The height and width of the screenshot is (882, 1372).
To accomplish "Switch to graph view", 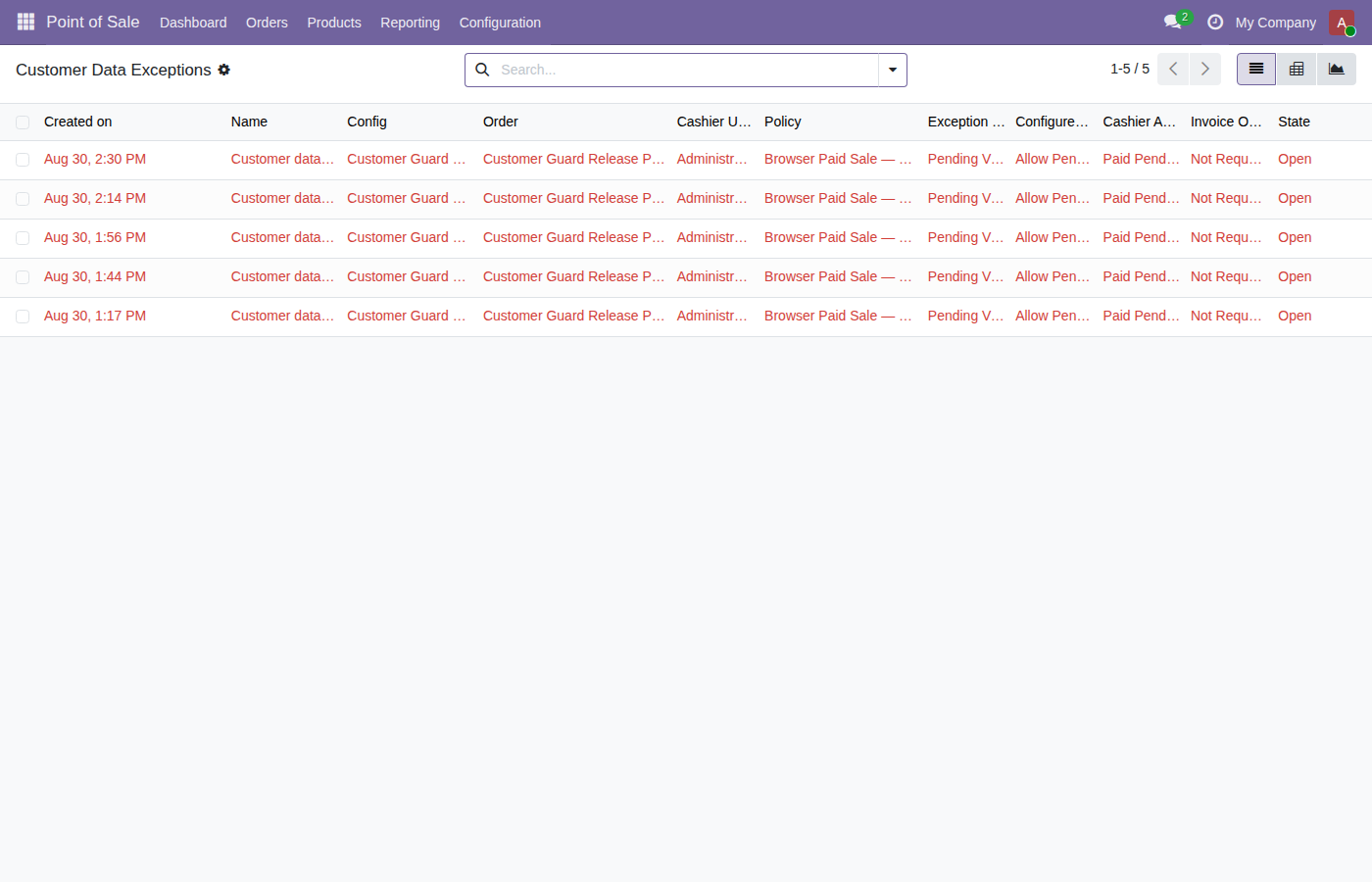I will coord(1337,69).
